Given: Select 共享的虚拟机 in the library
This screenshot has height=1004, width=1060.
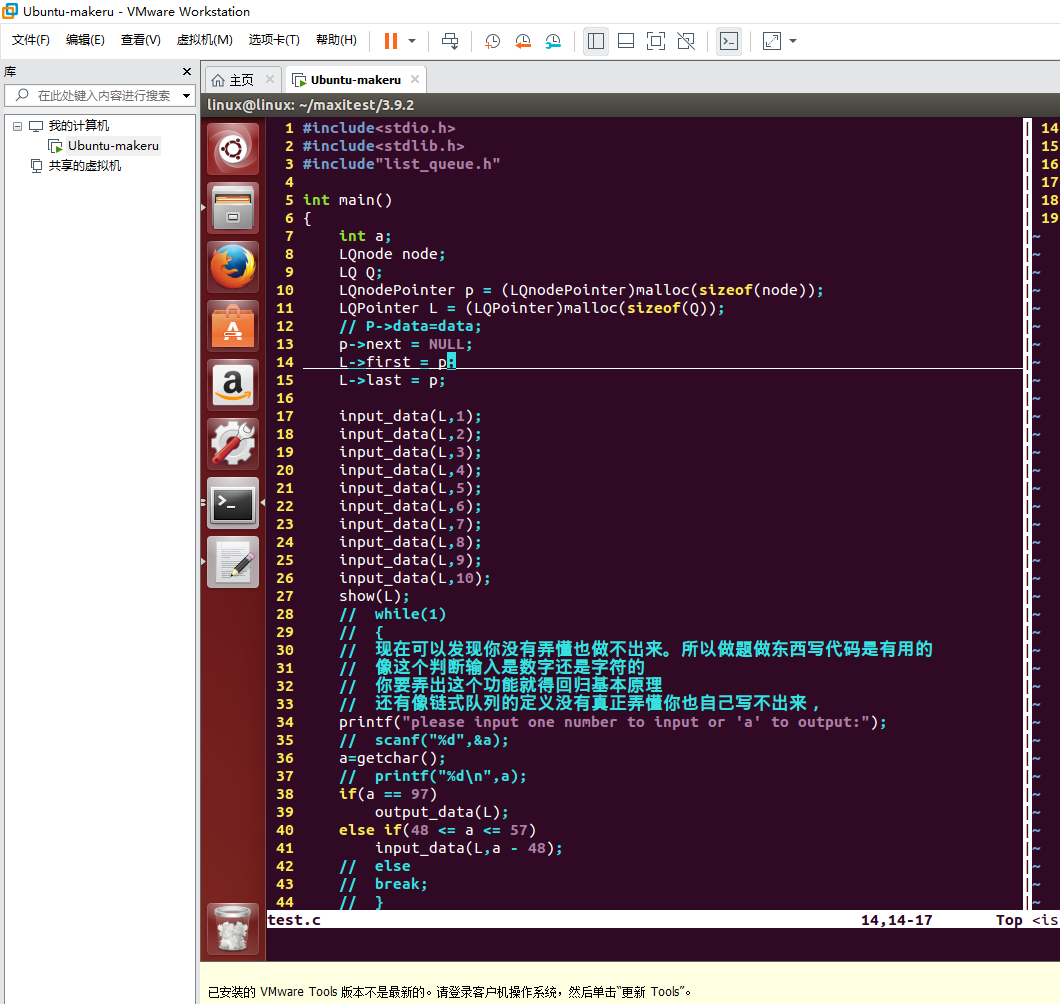Looking at the screenshot, I should pos(85,166).
